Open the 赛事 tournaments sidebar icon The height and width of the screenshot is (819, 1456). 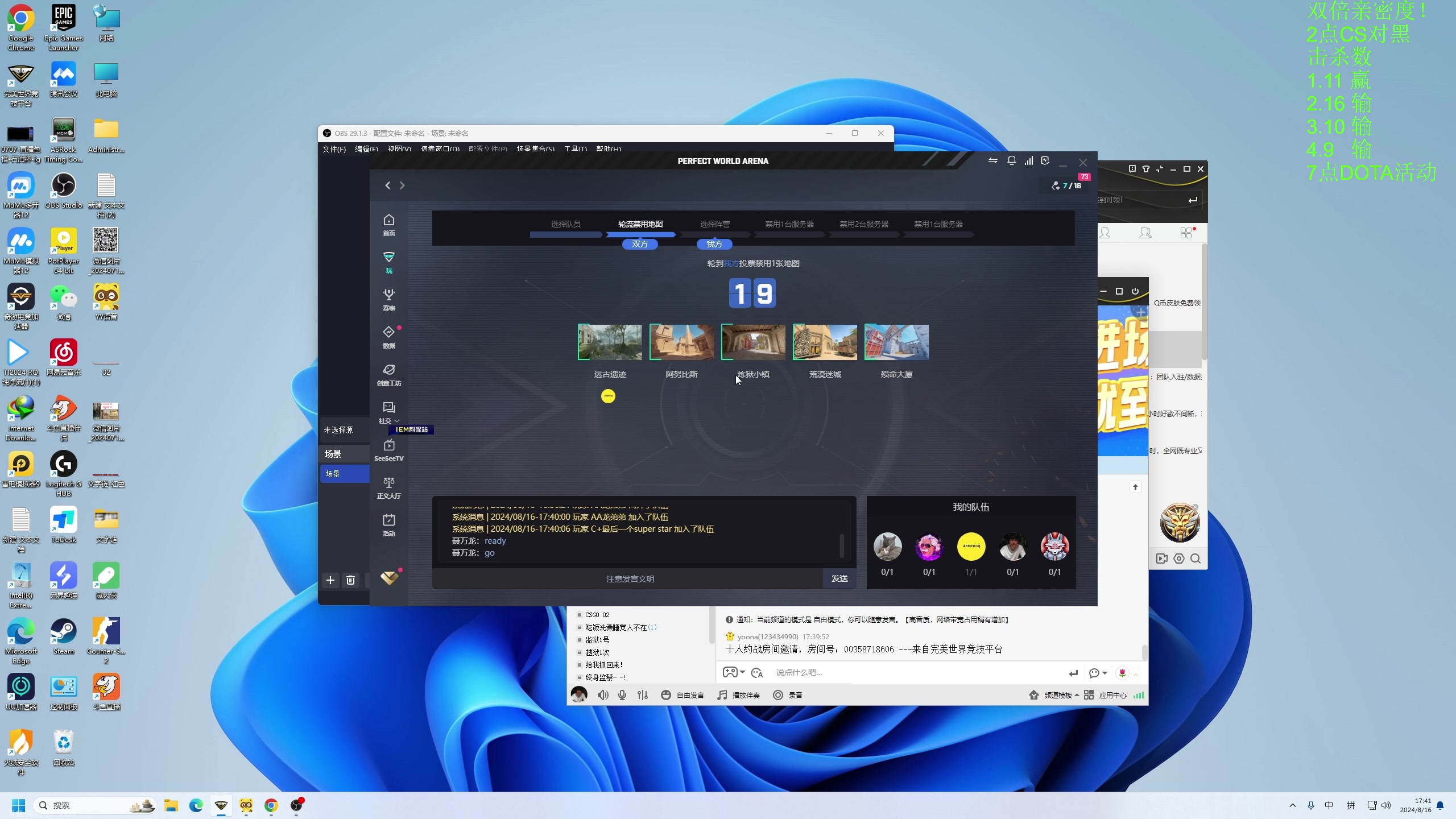pos(389,300)
